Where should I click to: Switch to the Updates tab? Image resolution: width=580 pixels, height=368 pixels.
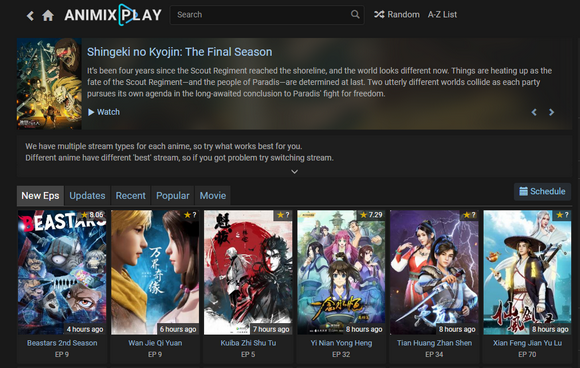87,196
